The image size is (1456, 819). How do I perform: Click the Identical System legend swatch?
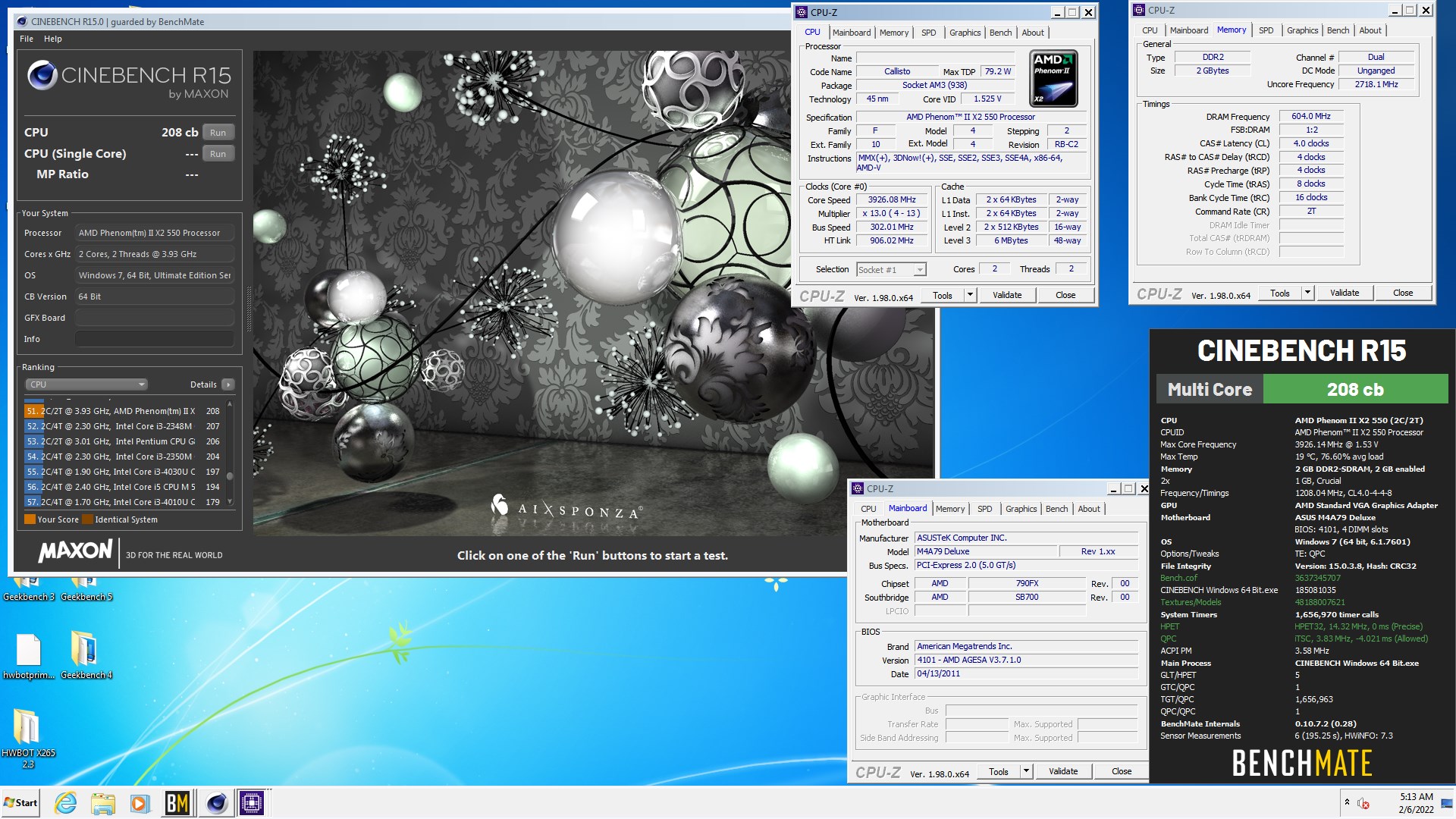87,519
